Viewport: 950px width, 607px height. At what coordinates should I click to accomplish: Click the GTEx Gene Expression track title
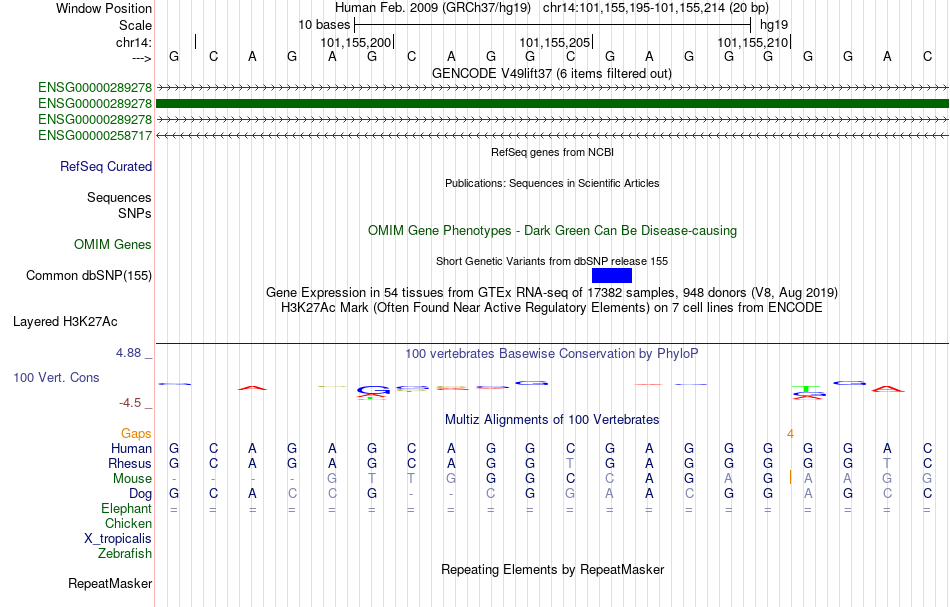tap(552, 293)
